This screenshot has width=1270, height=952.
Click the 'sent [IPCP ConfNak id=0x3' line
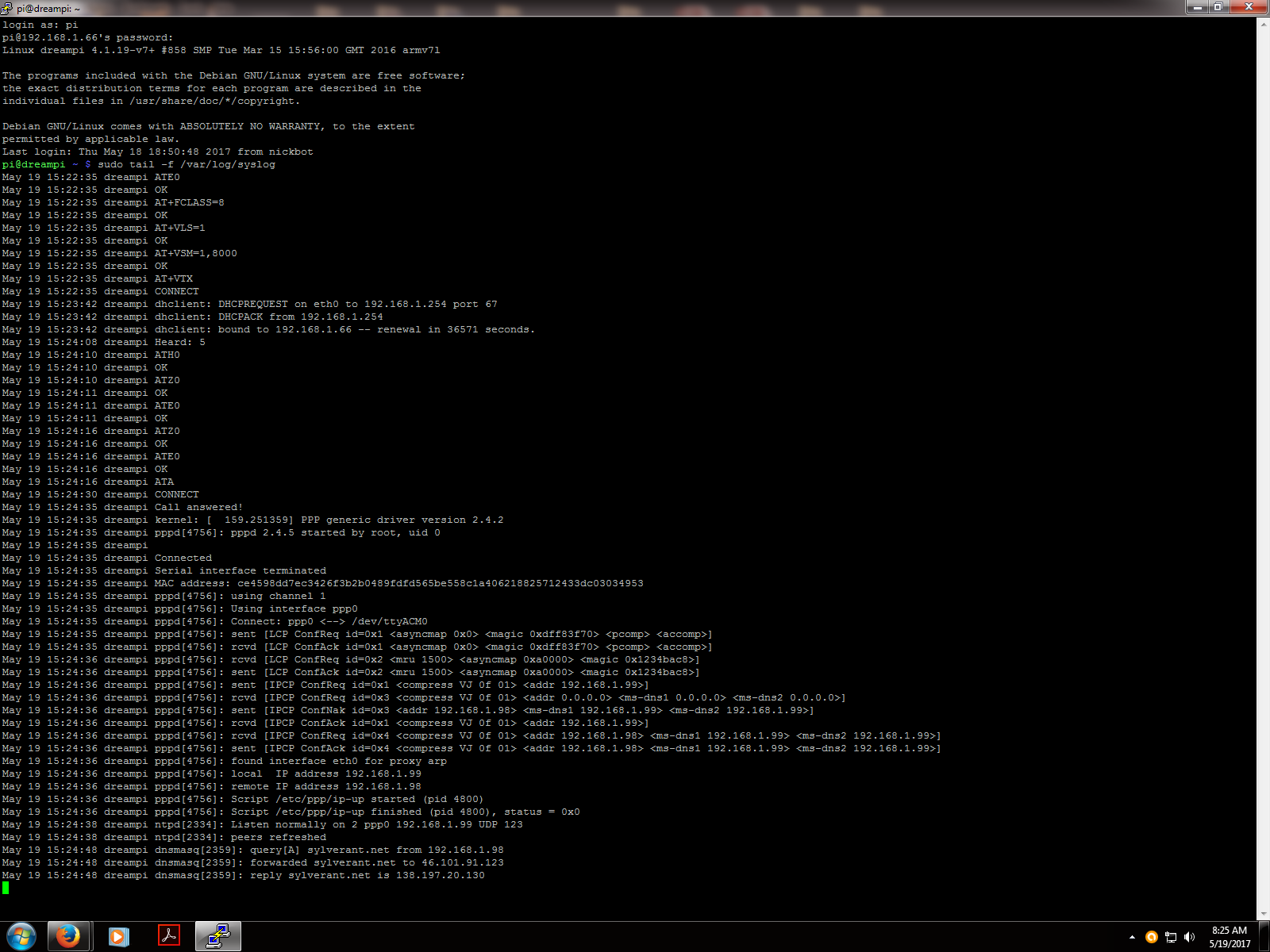coord(409,710)
